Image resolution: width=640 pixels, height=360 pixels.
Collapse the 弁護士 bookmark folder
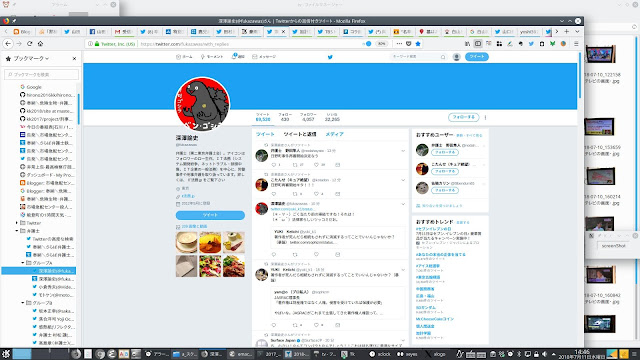[x=17, y=231]
